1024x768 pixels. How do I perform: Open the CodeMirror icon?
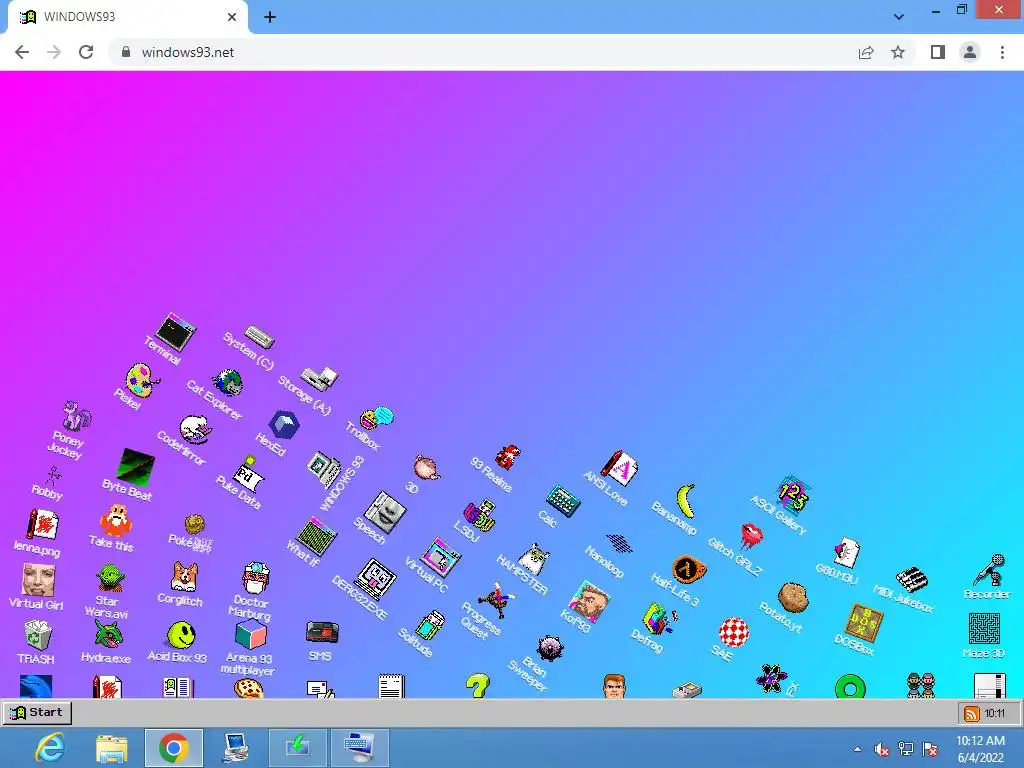click(x=195, y=430)
